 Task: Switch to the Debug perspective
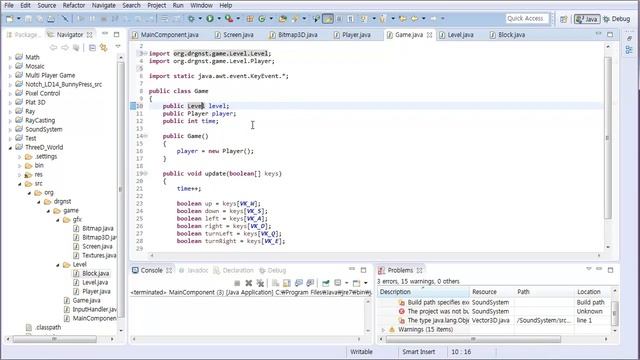click(616, 19)
